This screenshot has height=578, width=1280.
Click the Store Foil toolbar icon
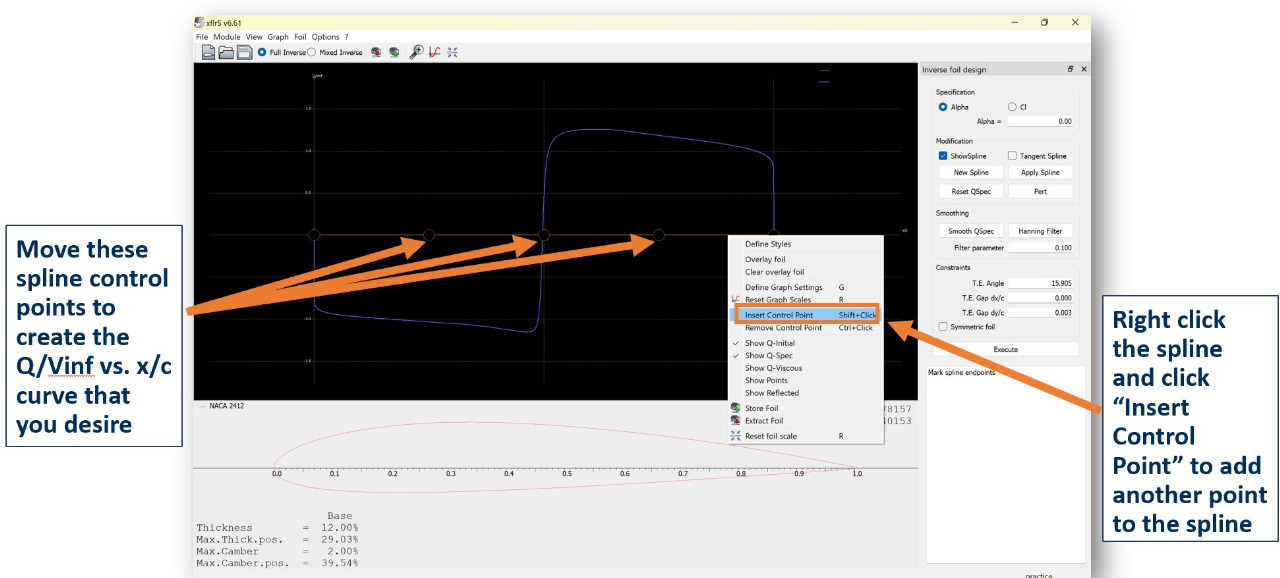(x=395, y=52)
